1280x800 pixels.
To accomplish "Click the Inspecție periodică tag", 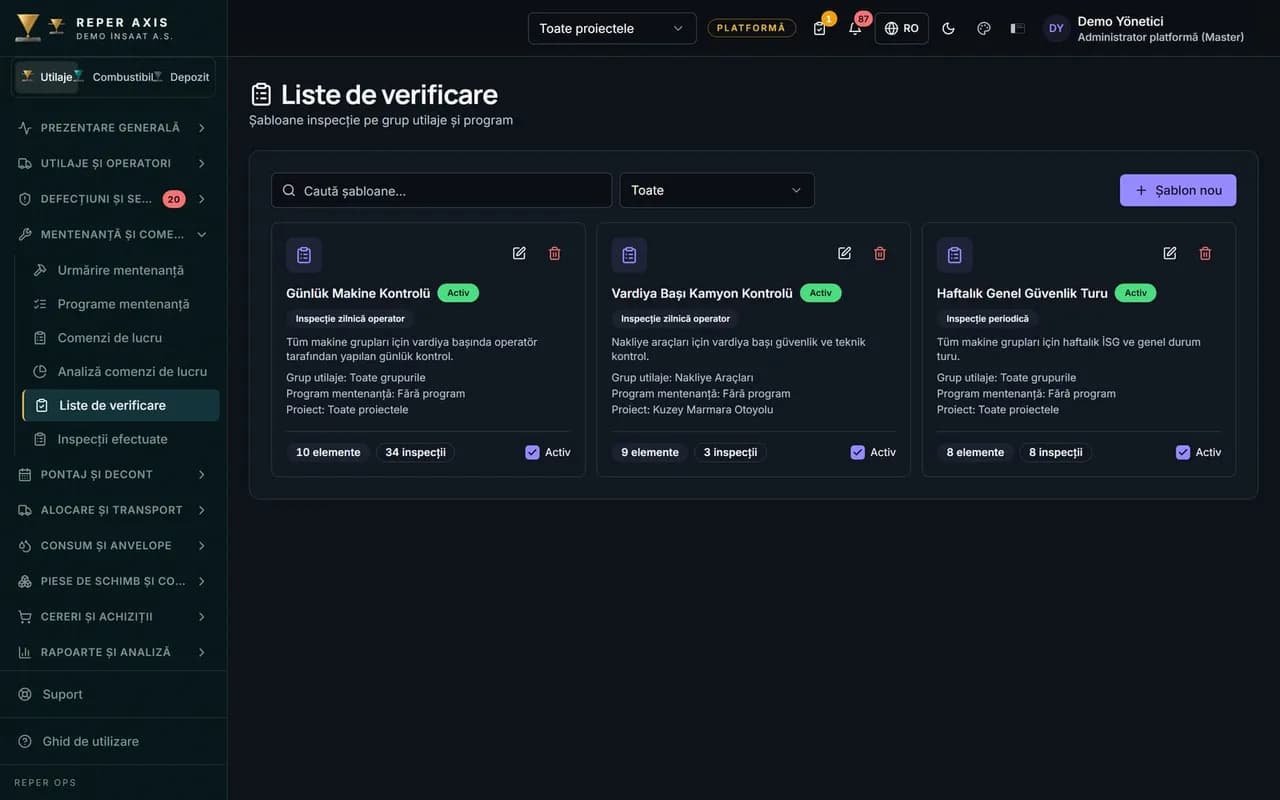I will [x=987, y=318].
